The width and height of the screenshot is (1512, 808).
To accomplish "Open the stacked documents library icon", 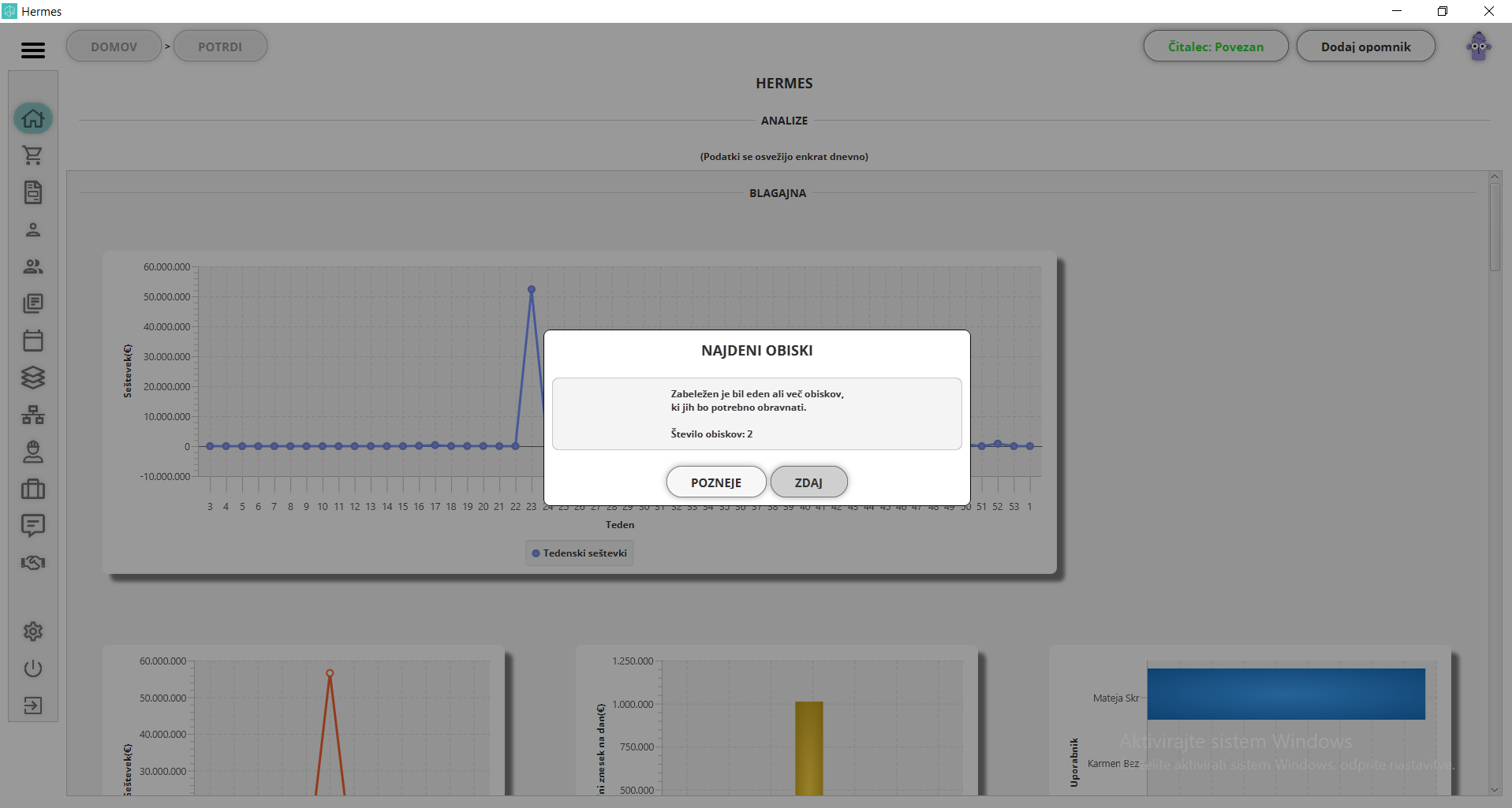I will tap(33, 303).
